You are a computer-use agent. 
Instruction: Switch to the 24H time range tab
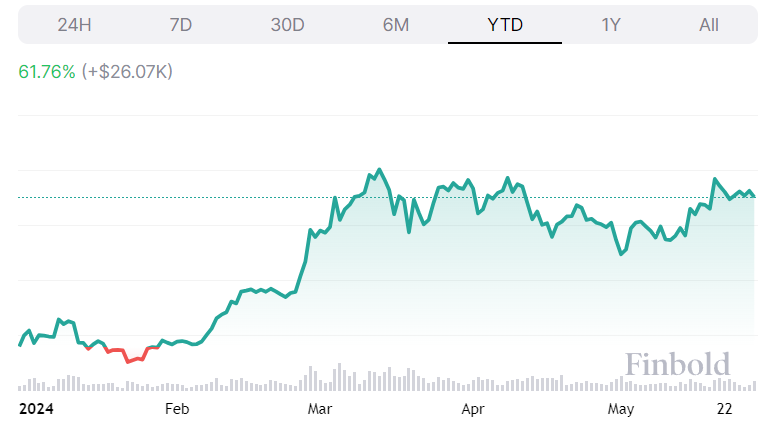(75, 25)
